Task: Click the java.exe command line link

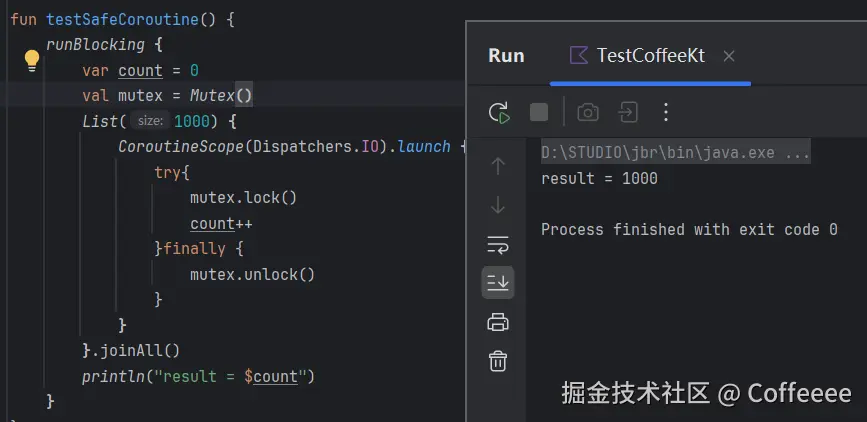Action: tap(675, 153)
